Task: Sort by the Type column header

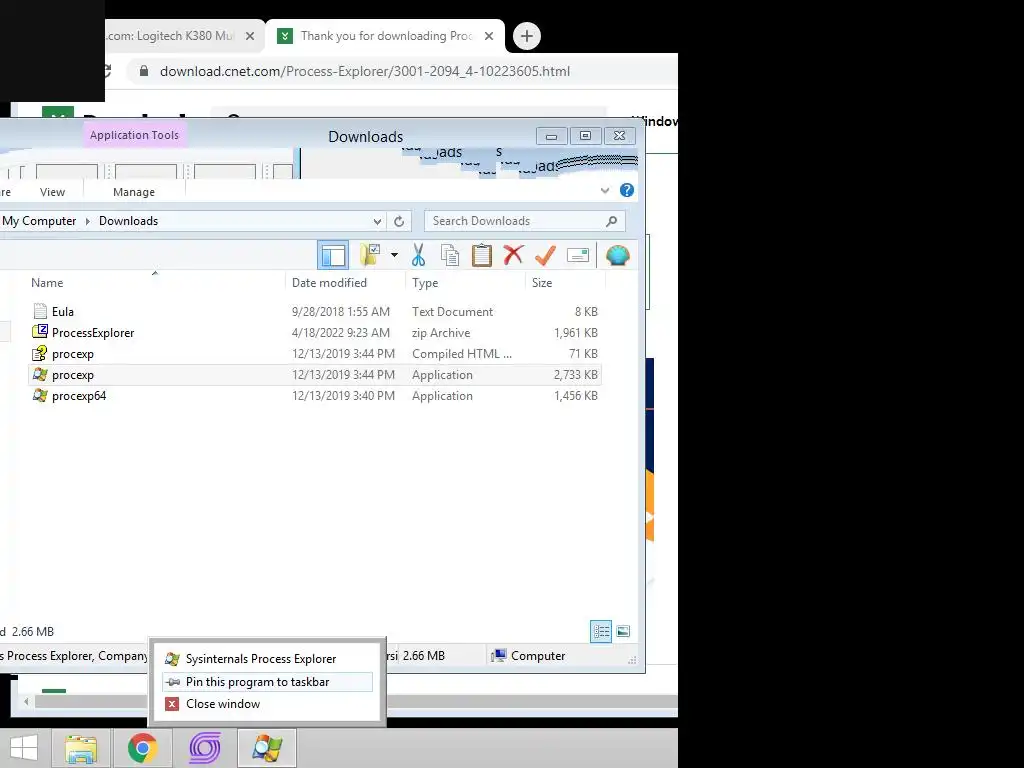Action: [425, 283]
